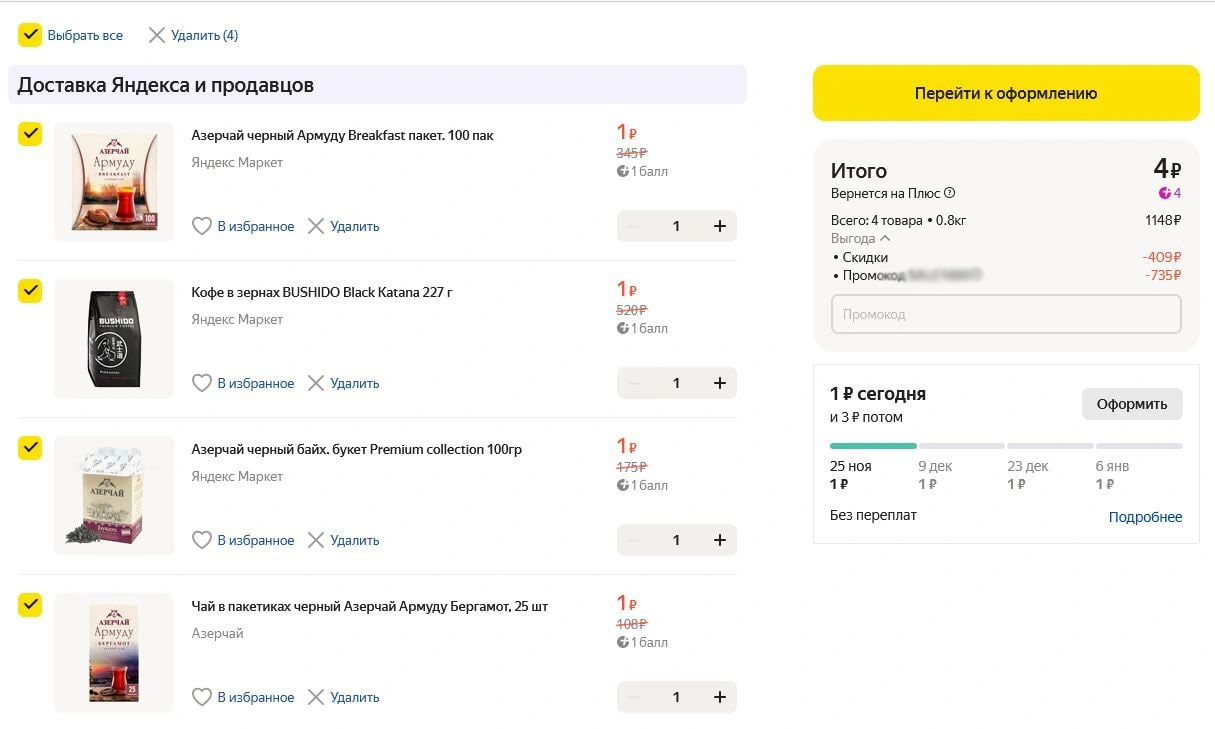Click 'Удалить' link for Армуду Breakfast

tap(355, 226)
